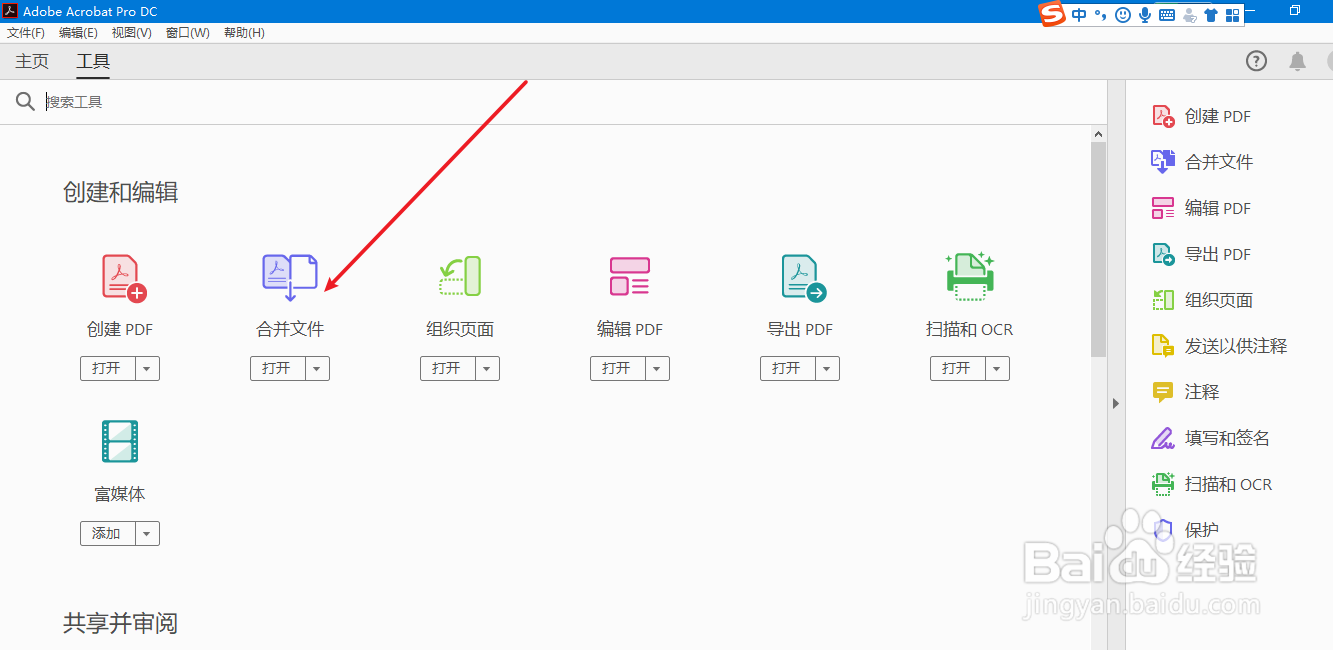Click 发送以供注释 icon in right sidebar
1333x650 pixels.
click(x=1163, y=346)
